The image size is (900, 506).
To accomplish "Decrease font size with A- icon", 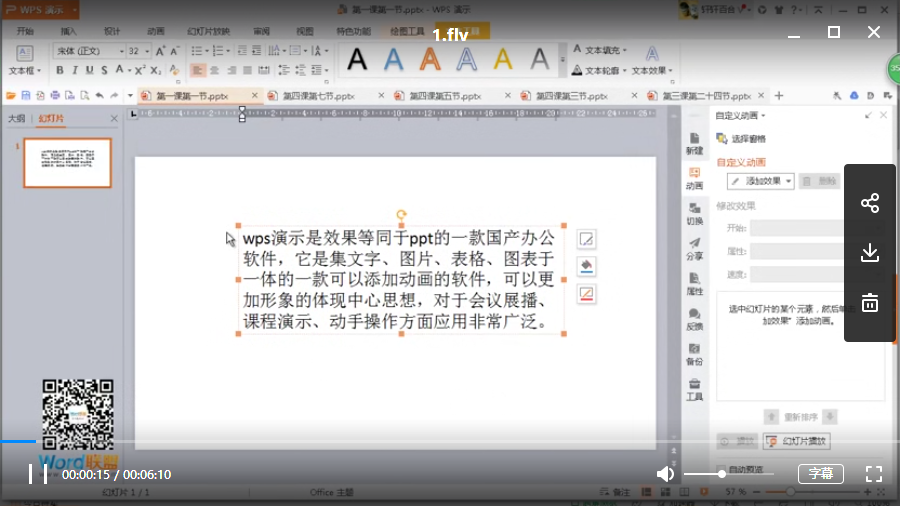I will click(175, 51).
